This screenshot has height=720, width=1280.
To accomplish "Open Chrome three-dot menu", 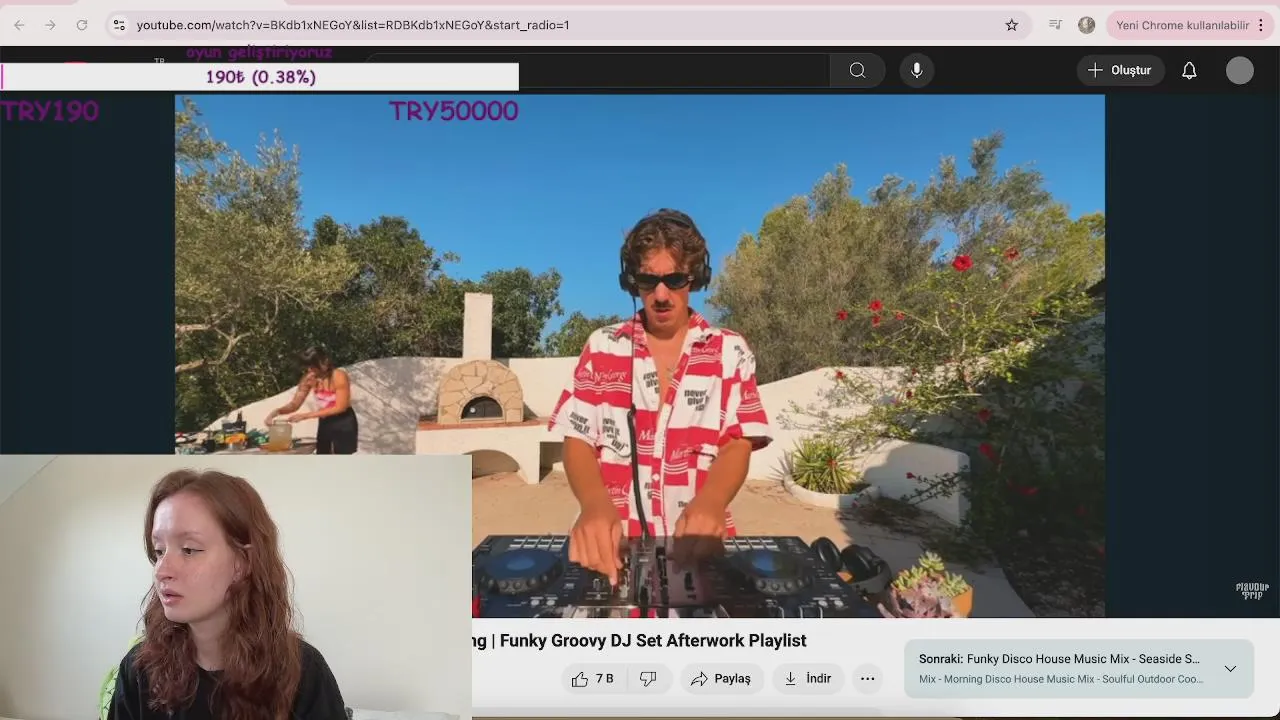I will pyautogui.click(x=1261, y=25).
